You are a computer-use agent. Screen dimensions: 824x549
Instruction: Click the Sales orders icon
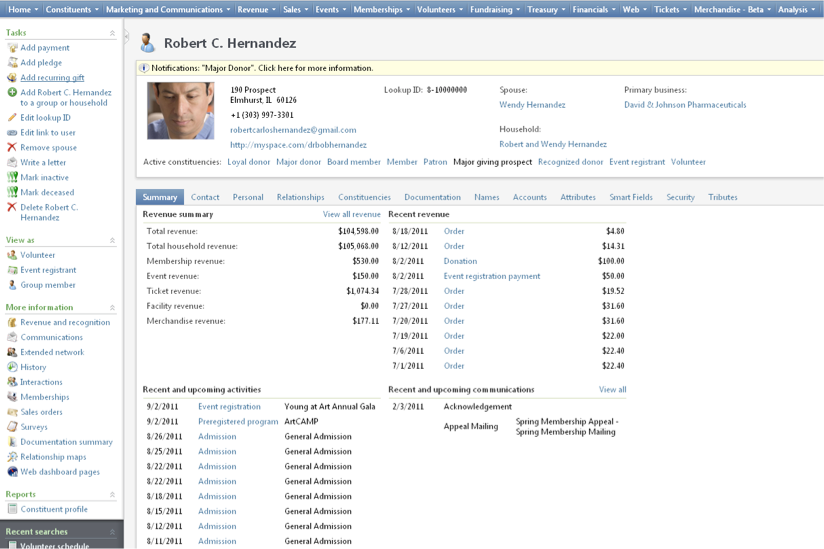[x=12, y=412]
